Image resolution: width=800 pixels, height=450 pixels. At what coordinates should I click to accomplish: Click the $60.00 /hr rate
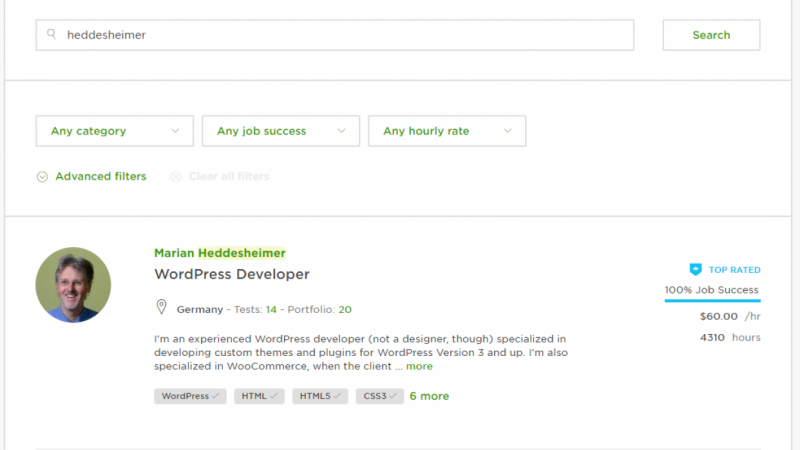(730, 316)
